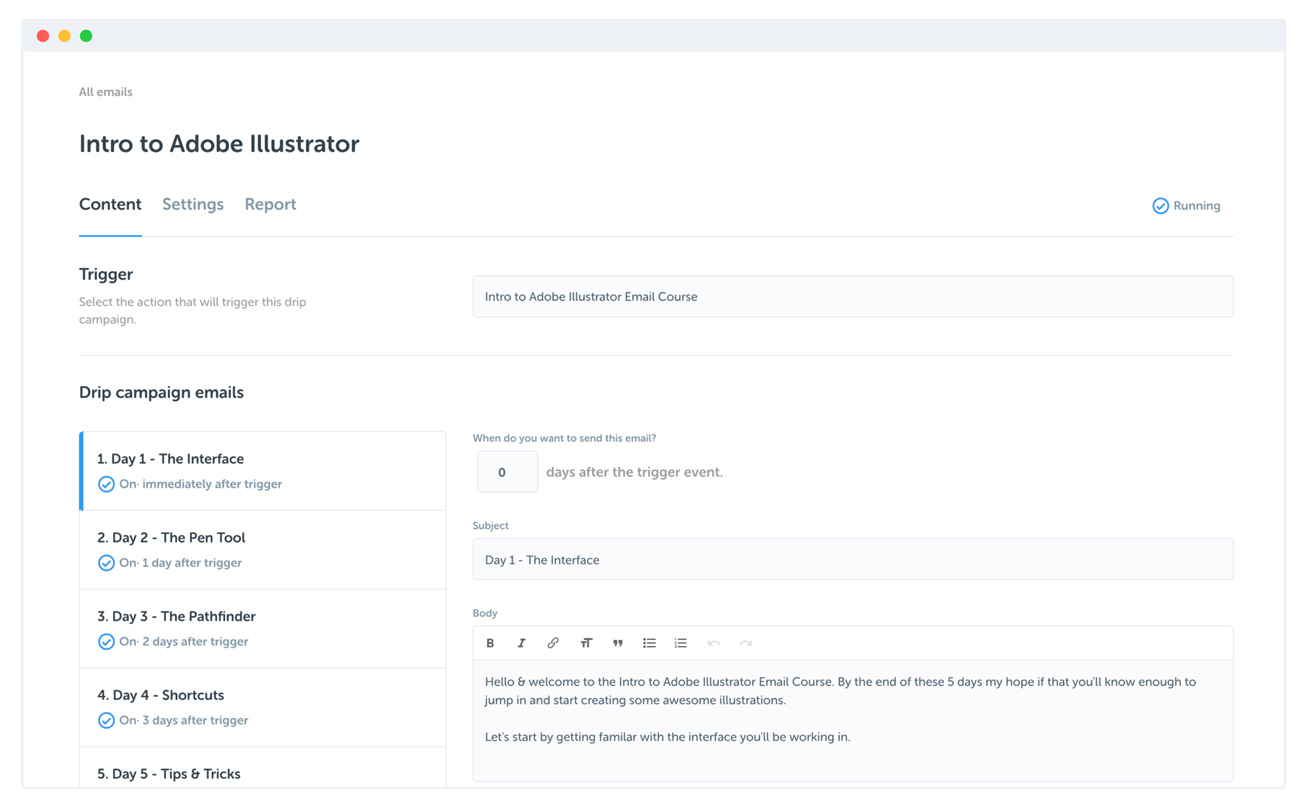Click 'On· 3 days after trigger' text
The height and width of the screenshot is (801, 1300).
tap(183, 720)
